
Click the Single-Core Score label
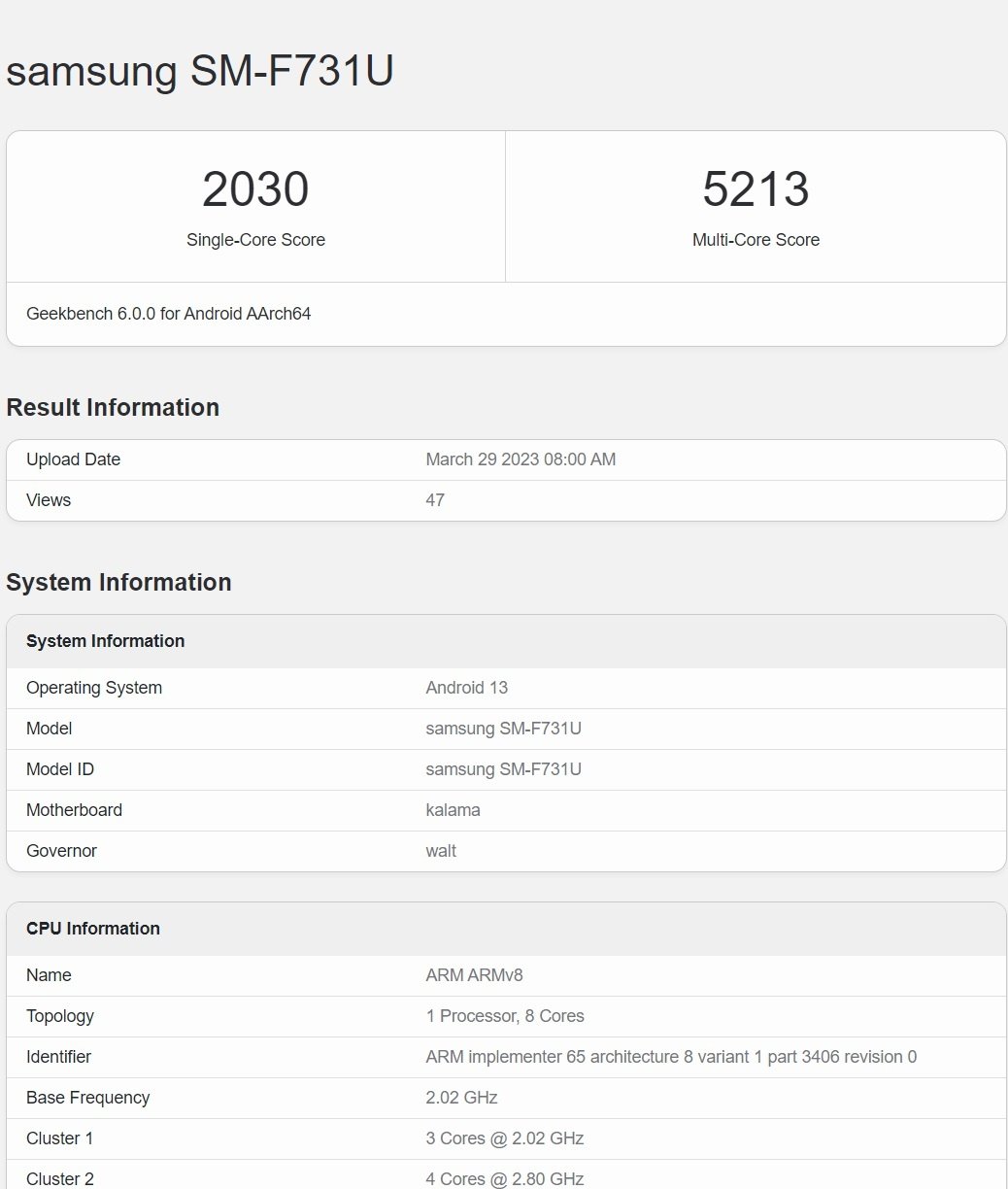[255, 240]
